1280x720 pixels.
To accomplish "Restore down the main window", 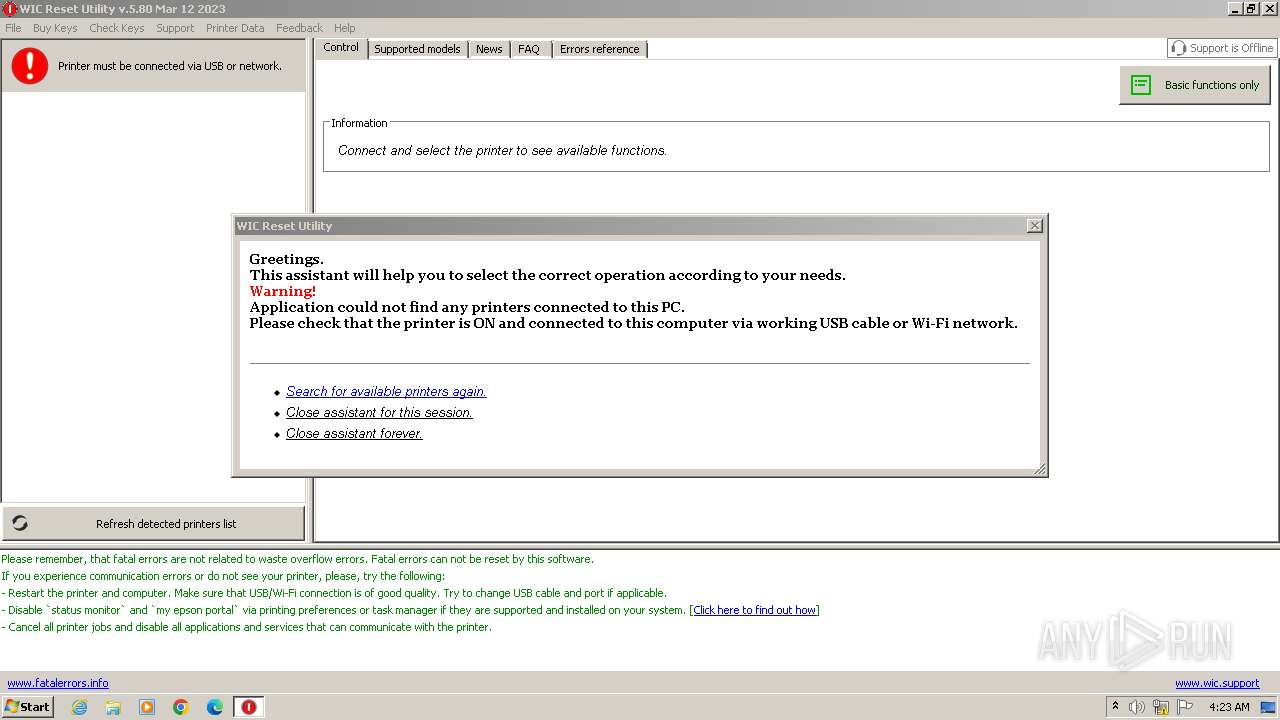I will (1251, 9).
